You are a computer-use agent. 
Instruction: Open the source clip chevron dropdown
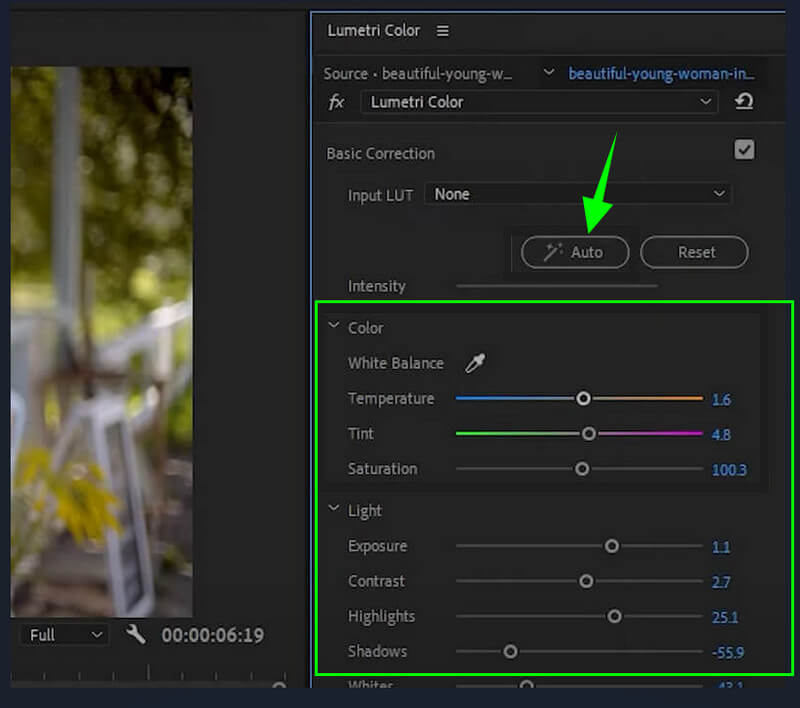click(x=548, y=73)
